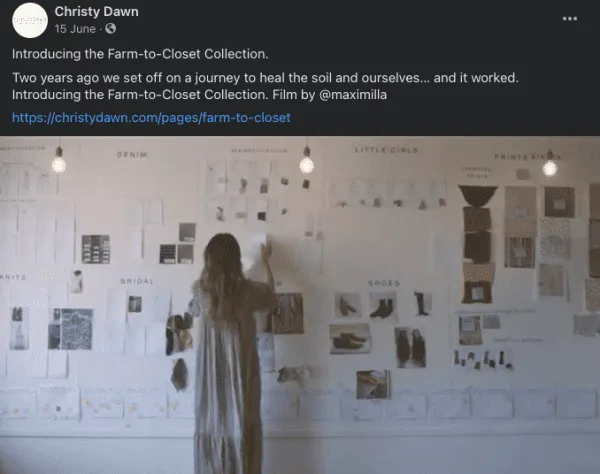
Task: Click the @maximilla mention in the post
Action: click(x=352, y=94)
